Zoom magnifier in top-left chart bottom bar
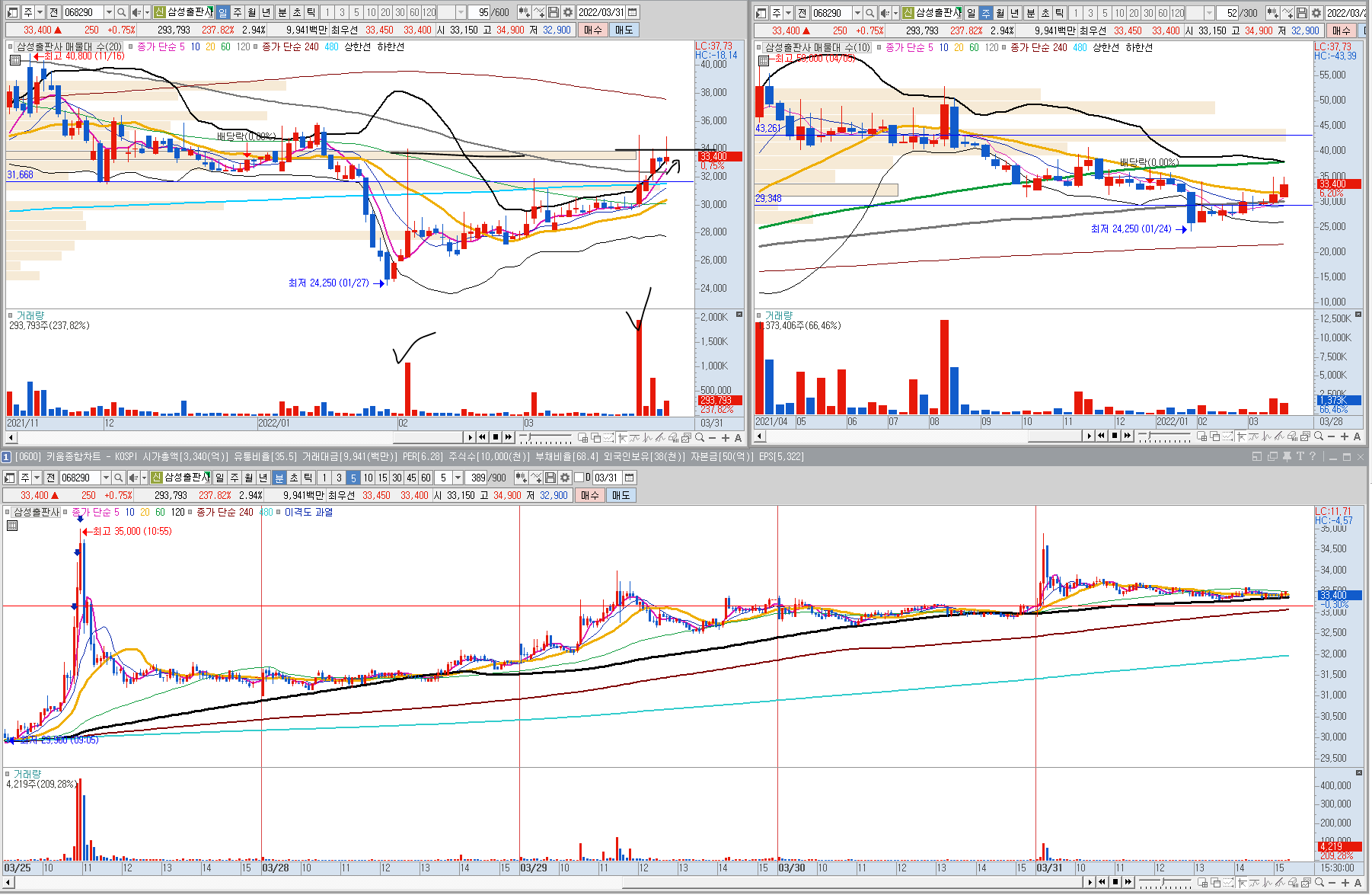 pos(699,437)
